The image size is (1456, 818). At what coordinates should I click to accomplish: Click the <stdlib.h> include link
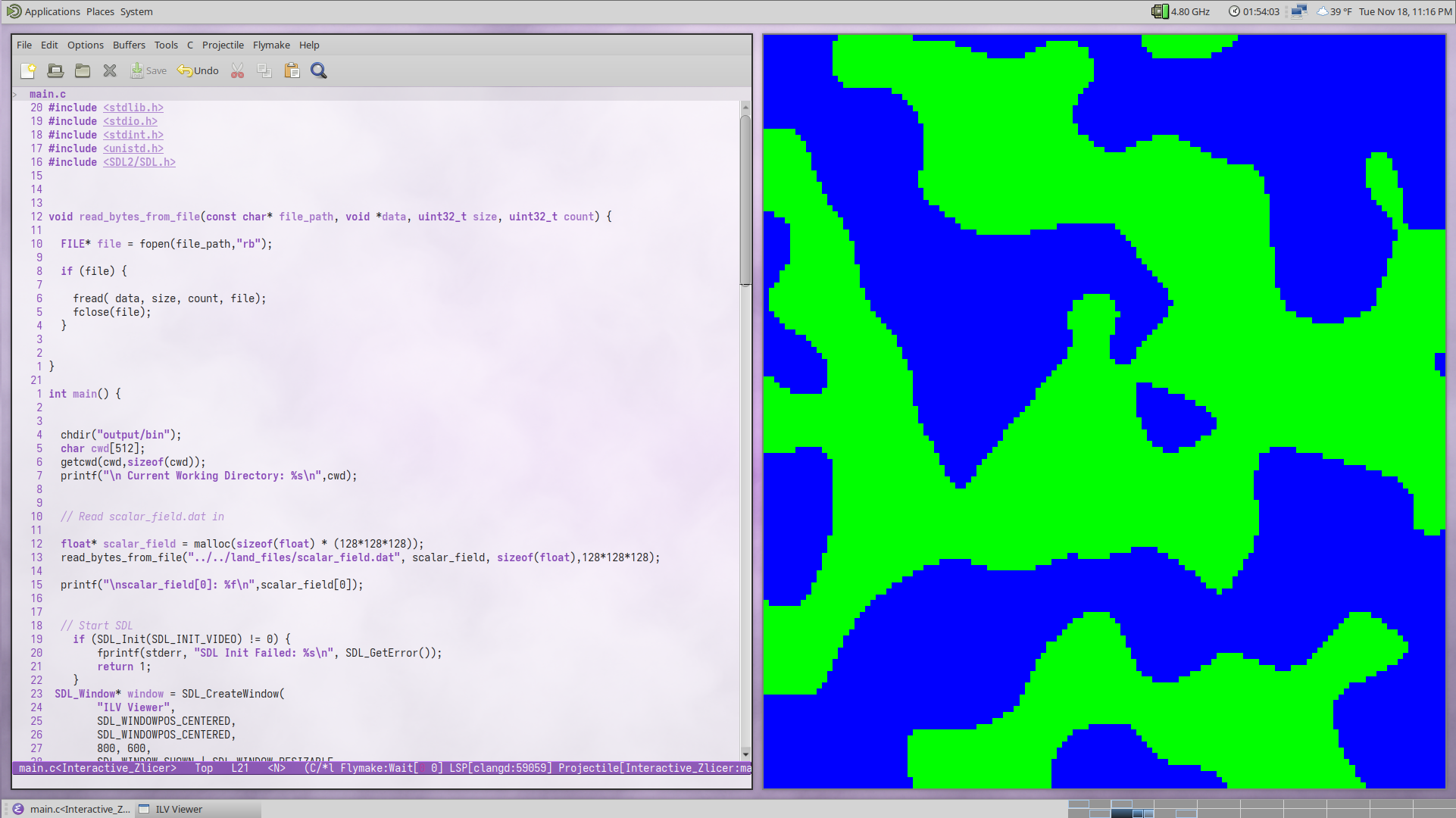(x=133, y=108)
